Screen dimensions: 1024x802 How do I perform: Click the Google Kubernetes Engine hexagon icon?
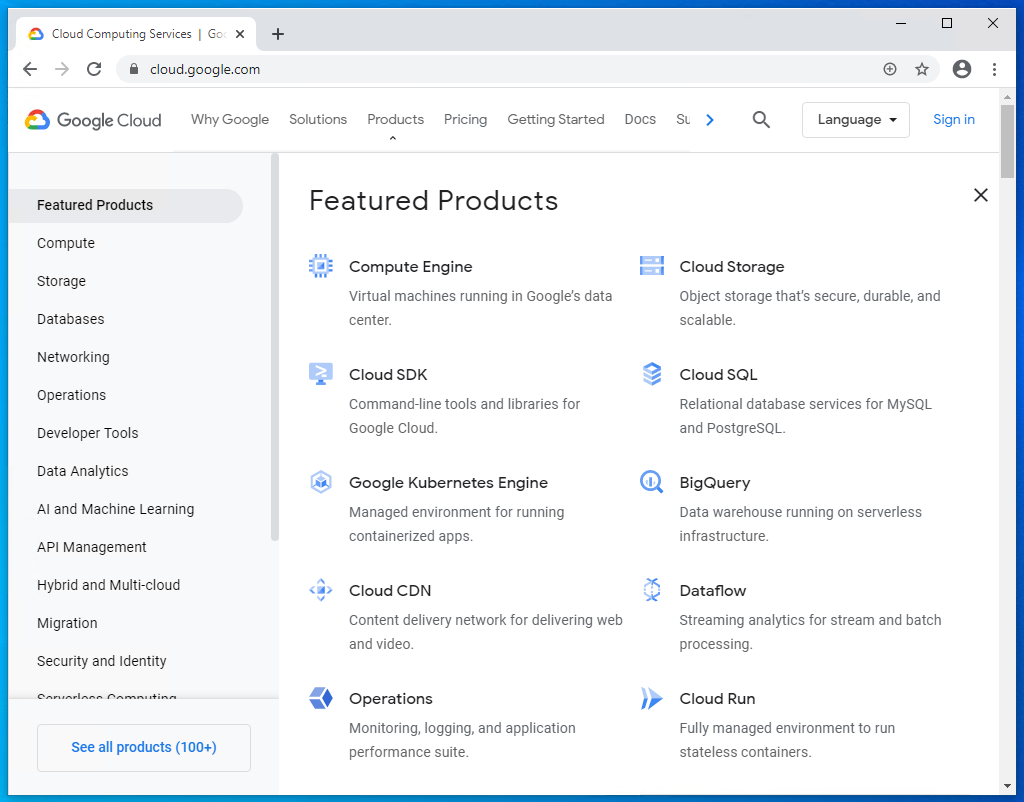(321, 482)
